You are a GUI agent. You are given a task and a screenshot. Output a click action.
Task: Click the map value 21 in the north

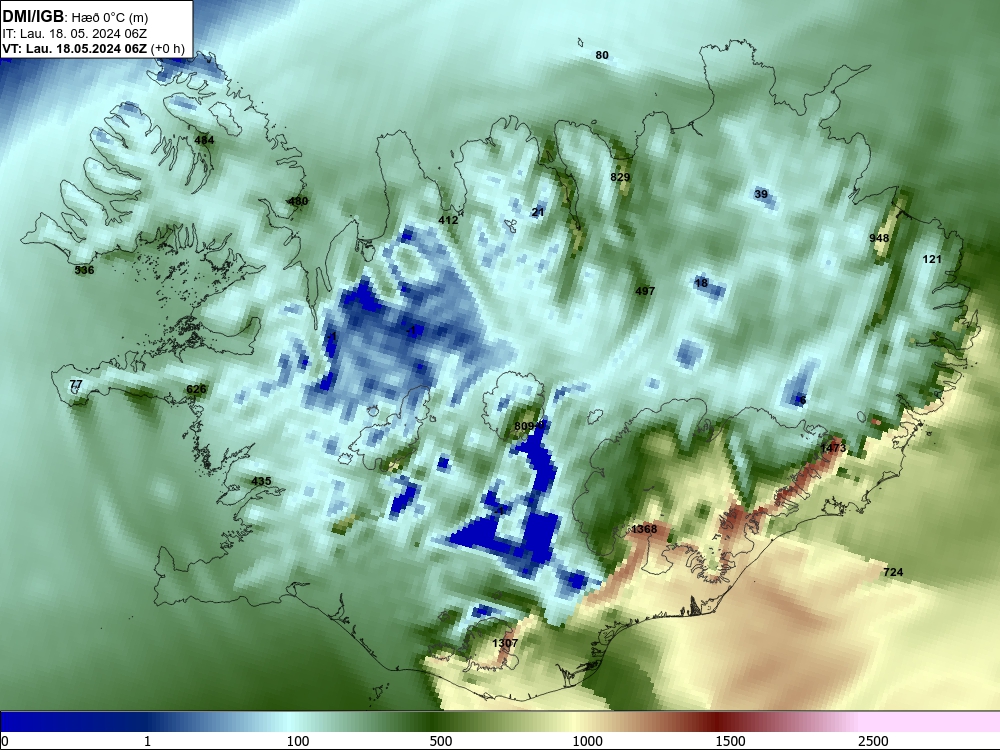538,212
